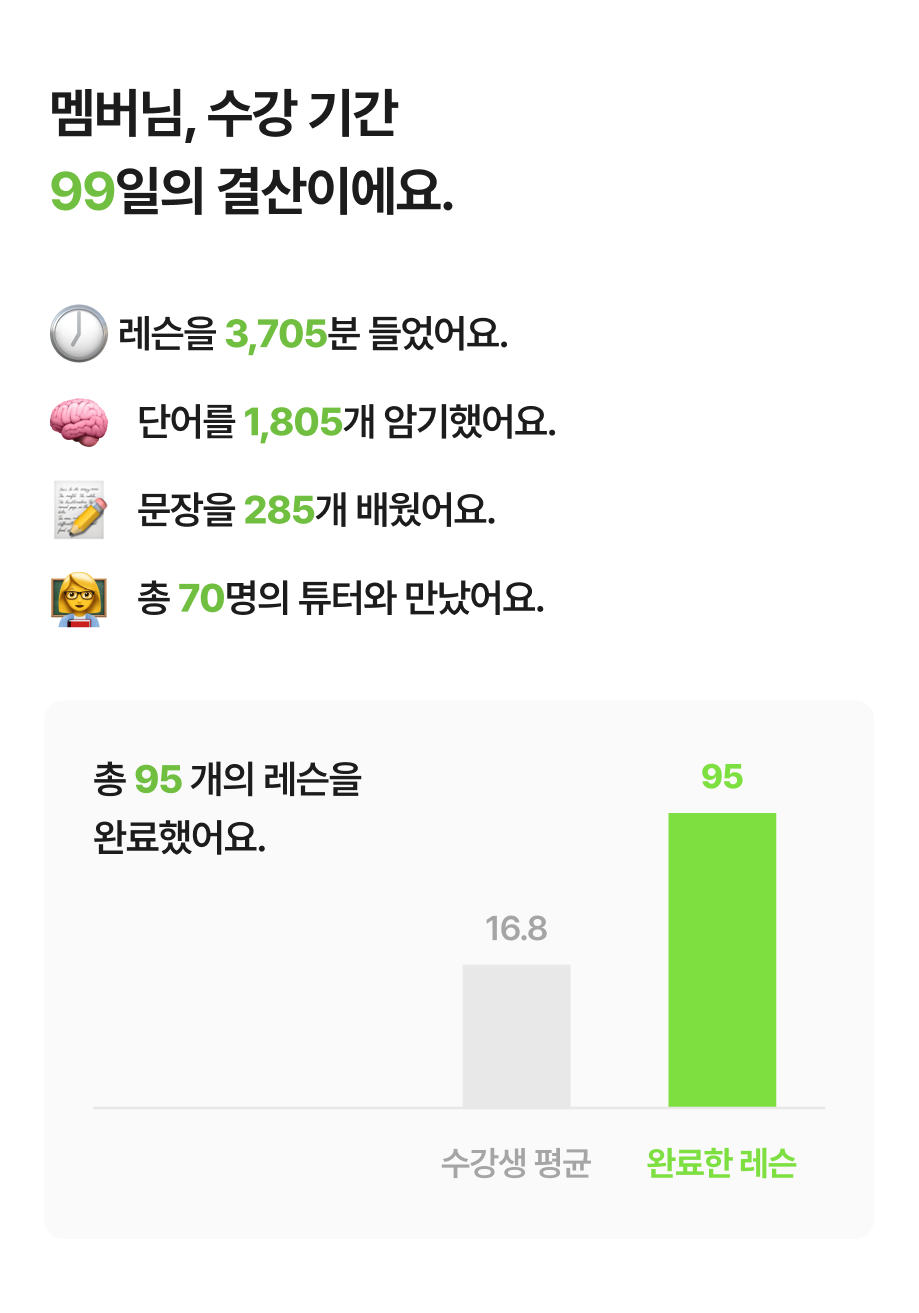Click the 완료했어요 text in chart card

180,836
